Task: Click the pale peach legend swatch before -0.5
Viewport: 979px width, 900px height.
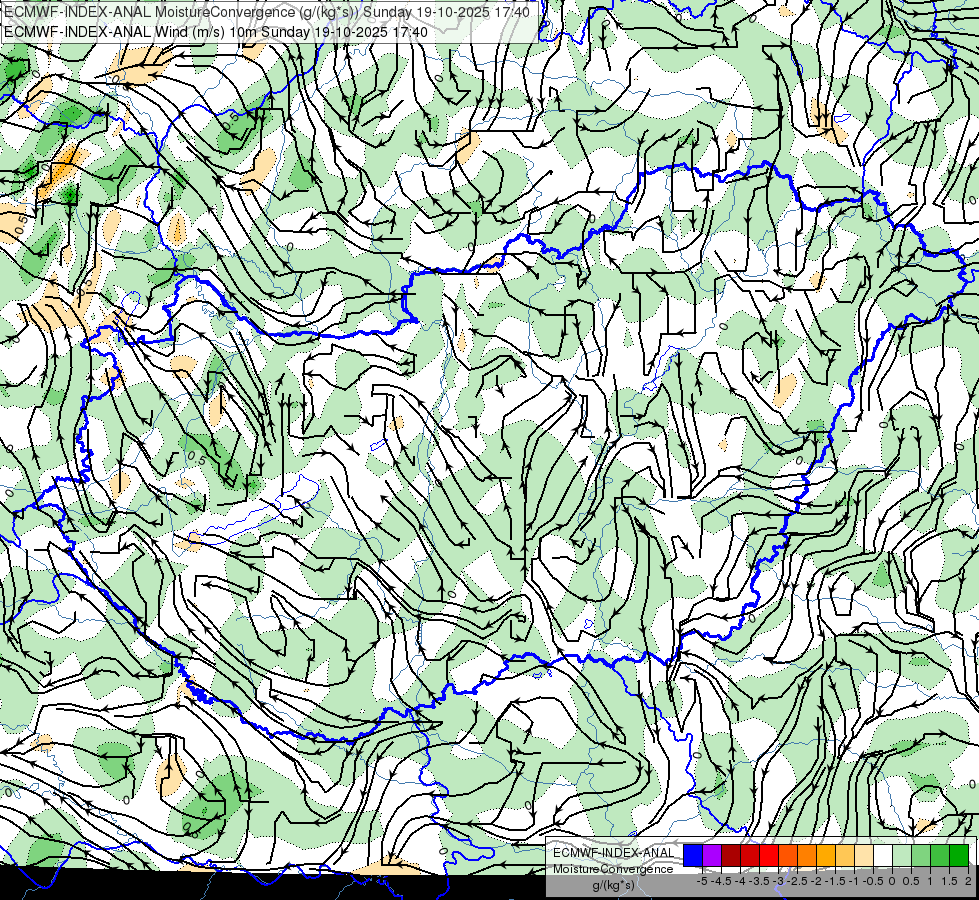Action: click(x=864, y=855)
